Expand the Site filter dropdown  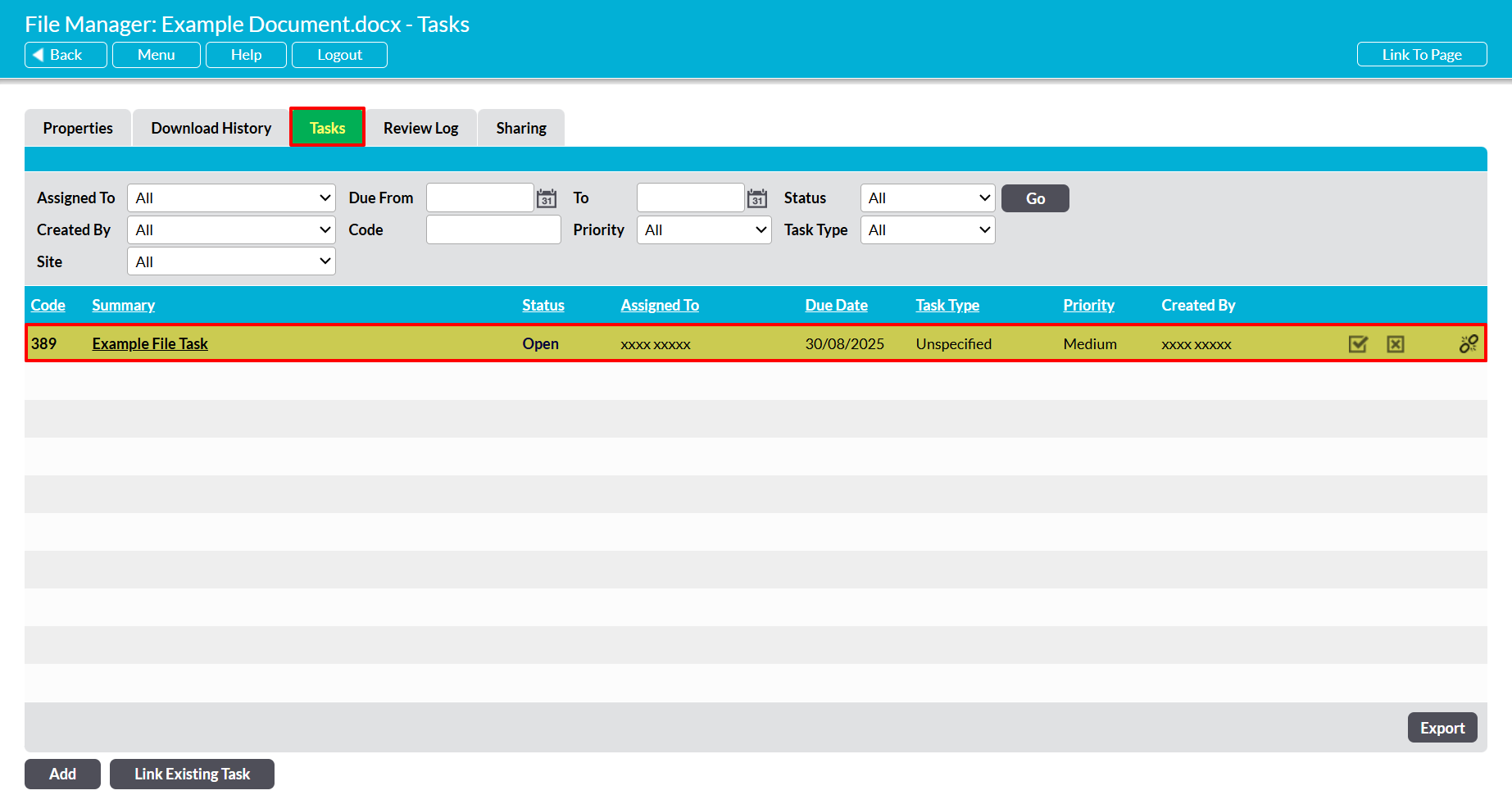coord(231,262)
